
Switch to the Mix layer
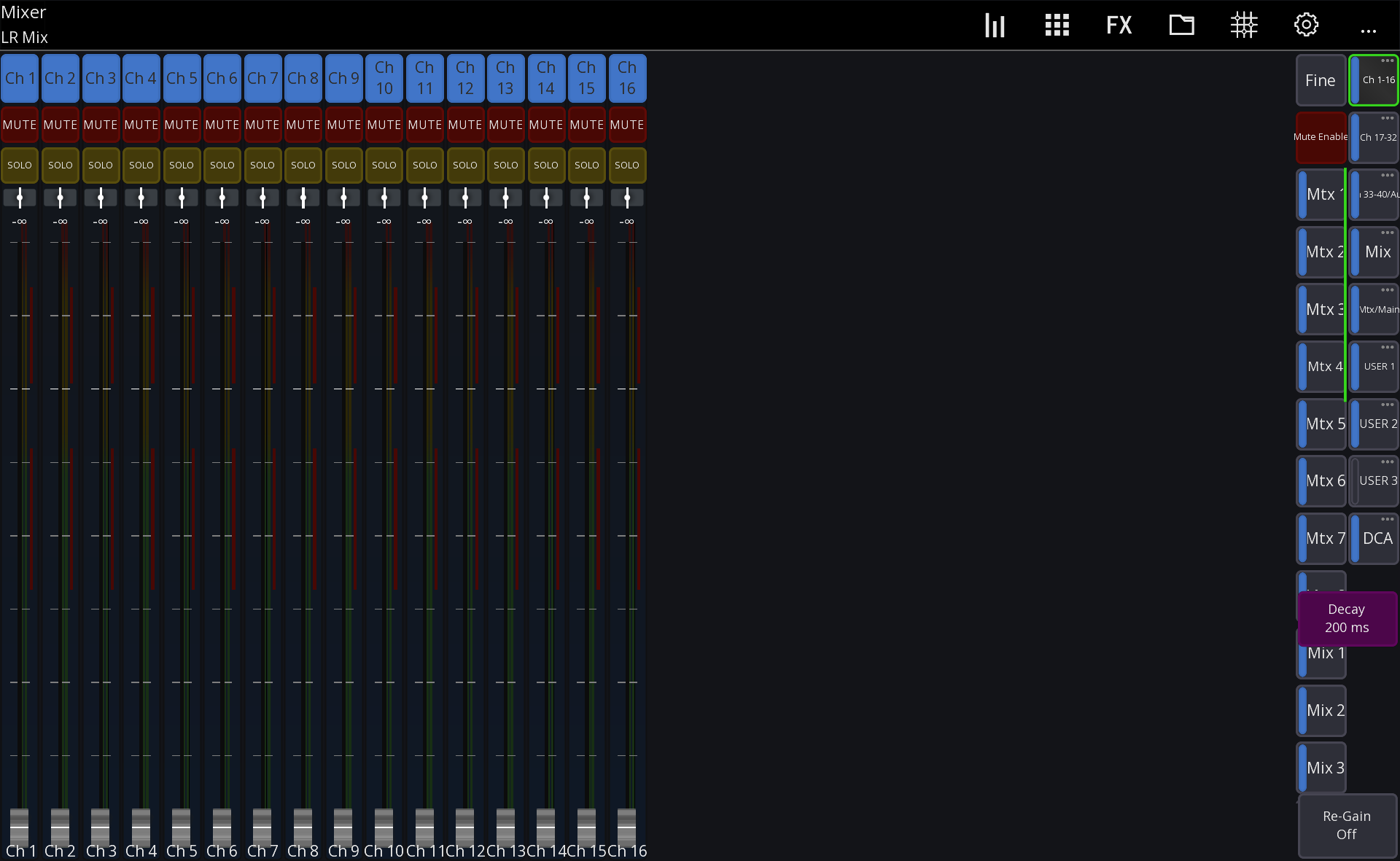pos(1374,253)
